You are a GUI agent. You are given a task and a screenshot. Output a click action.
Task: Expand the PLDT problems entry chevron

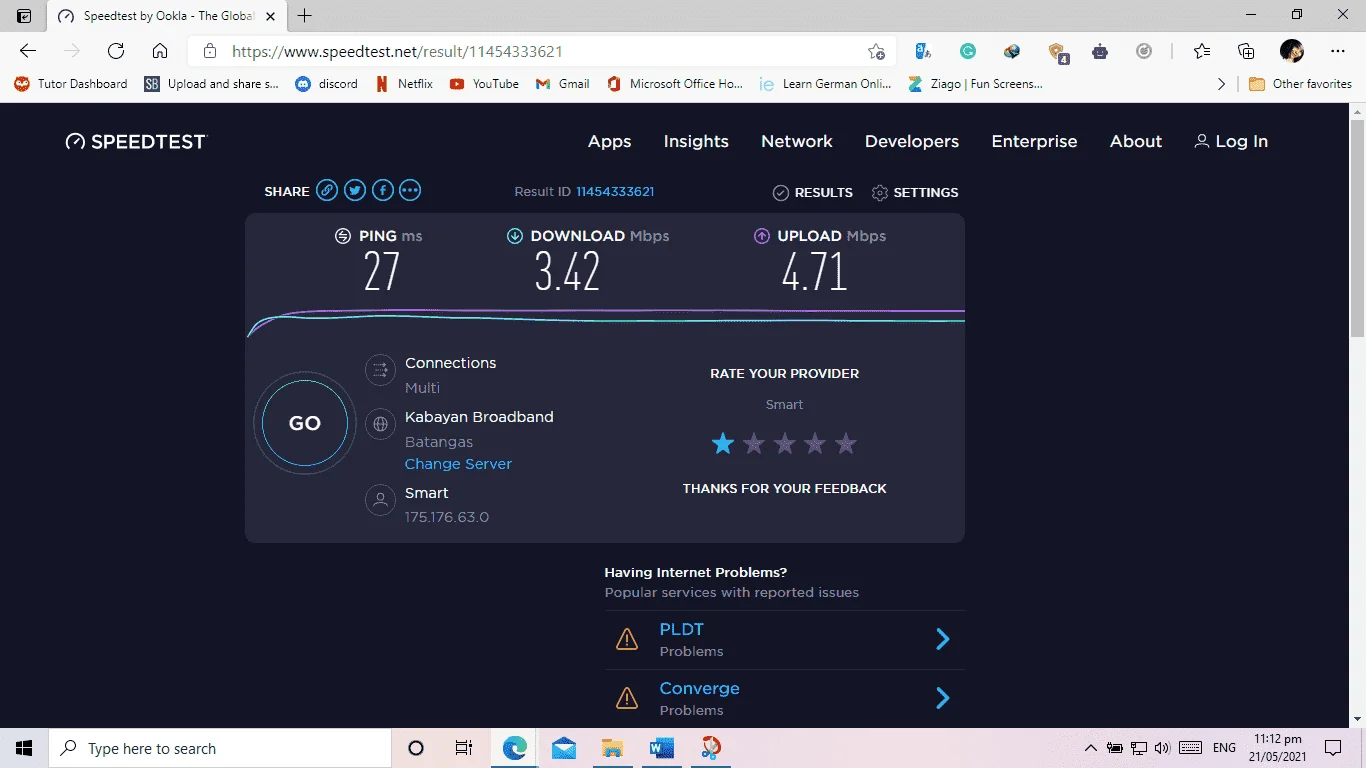[x=942, y=639]
